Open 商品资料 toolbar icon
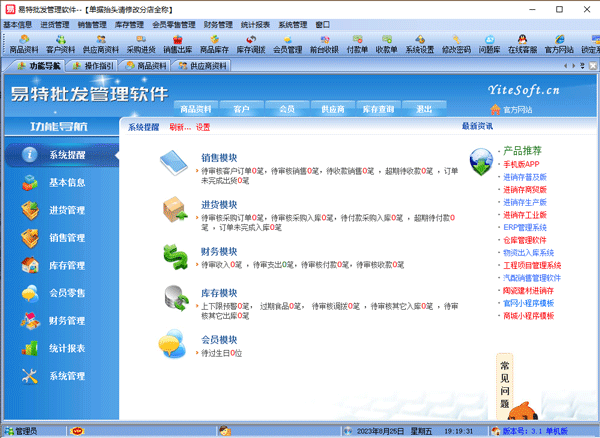The width and height of the screenshot is (600, 438). click(24, 44)
